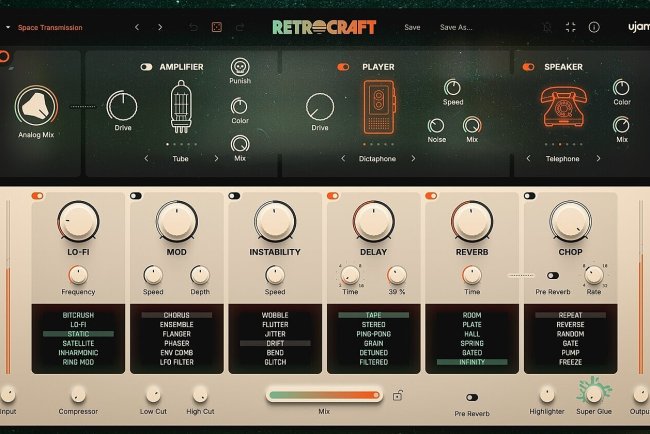
Task: Adjust the main Mix slider
Action: click(x=324, y=395)
